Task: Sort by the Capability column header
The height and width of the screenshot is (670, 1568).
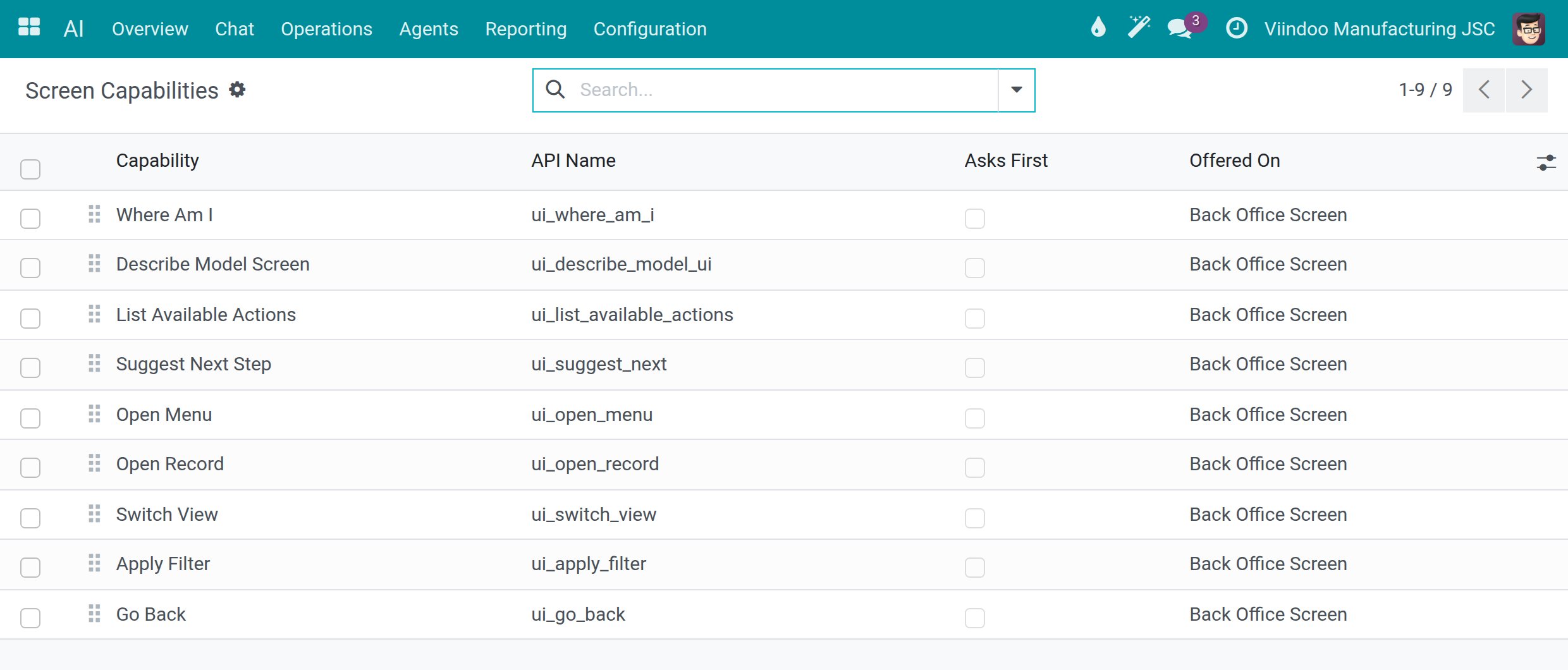Action: pos(157,161)
